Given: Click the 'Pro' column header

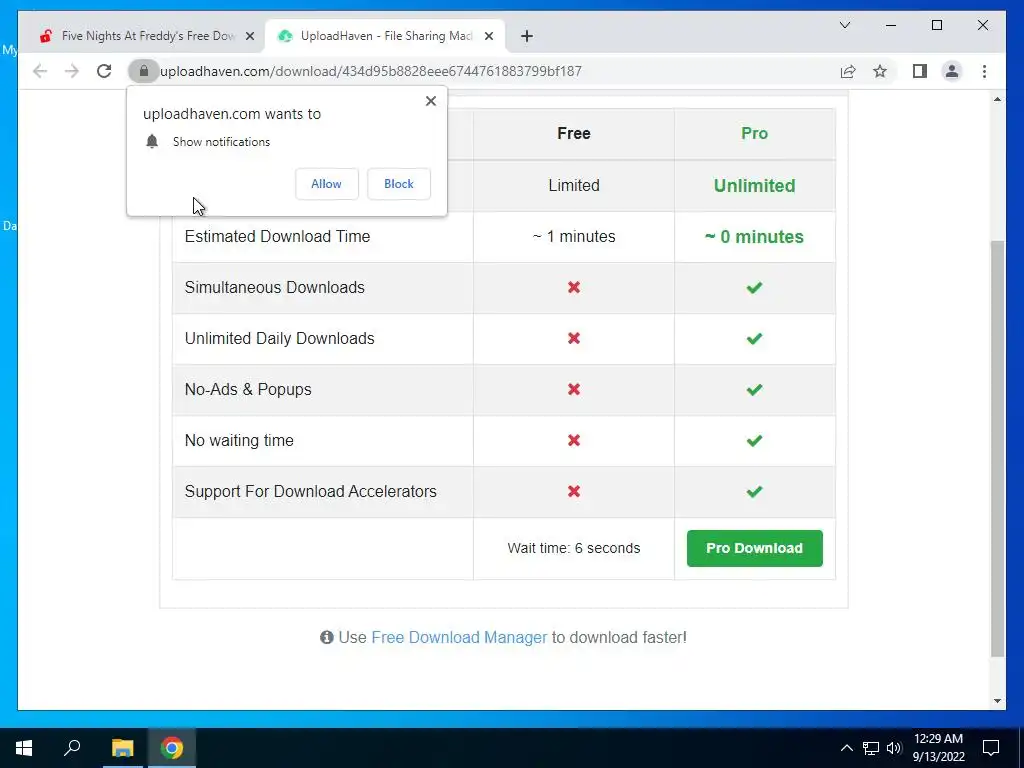Looking at the screenshot, I should [754, 133].
